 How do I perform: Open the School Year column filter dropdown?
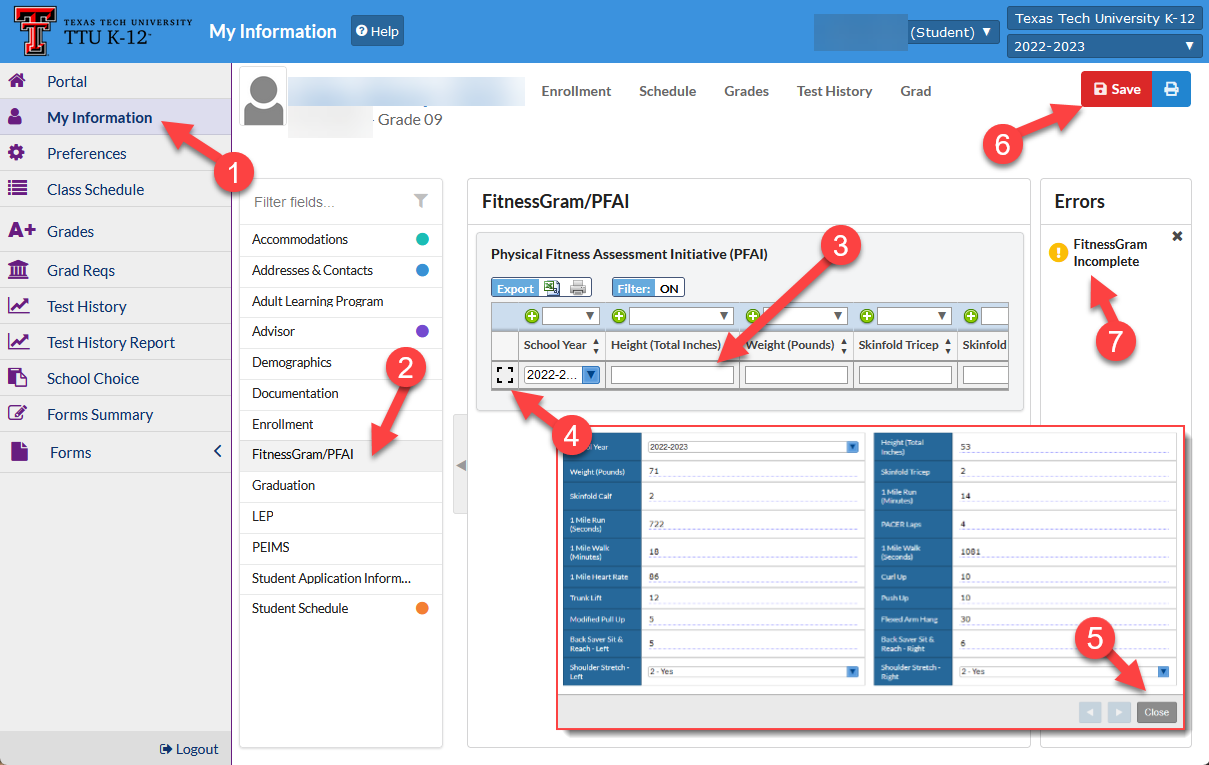tap(571, 316)
